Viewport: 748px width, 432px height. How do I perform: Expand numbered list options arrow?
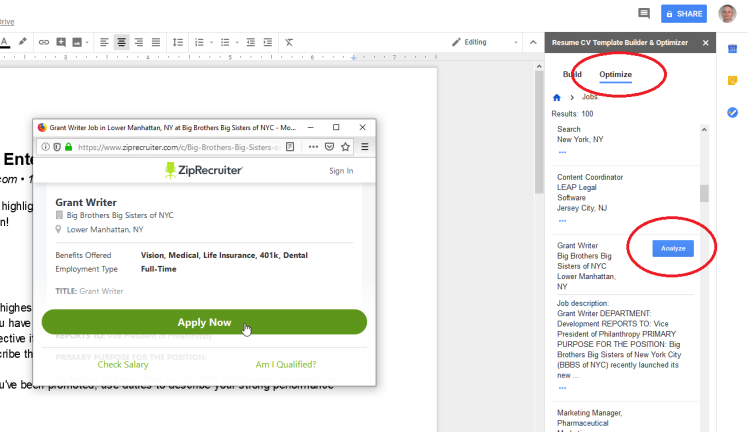tap(211, 42)
